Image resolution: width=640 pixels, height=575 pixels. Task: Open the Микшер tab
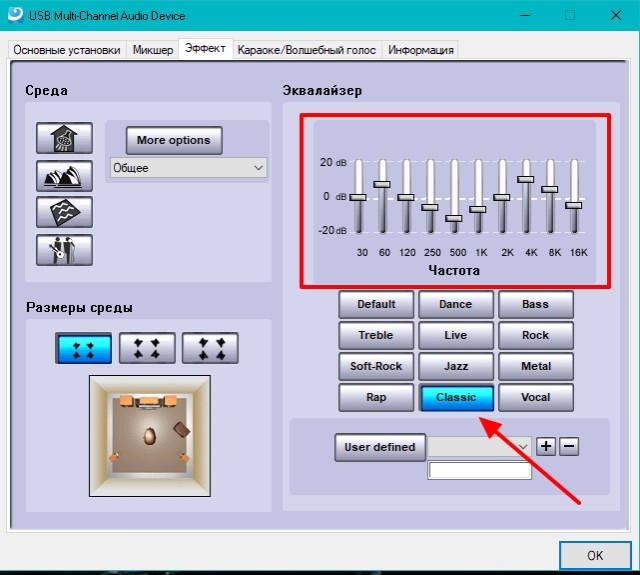(x=153, y=50)
